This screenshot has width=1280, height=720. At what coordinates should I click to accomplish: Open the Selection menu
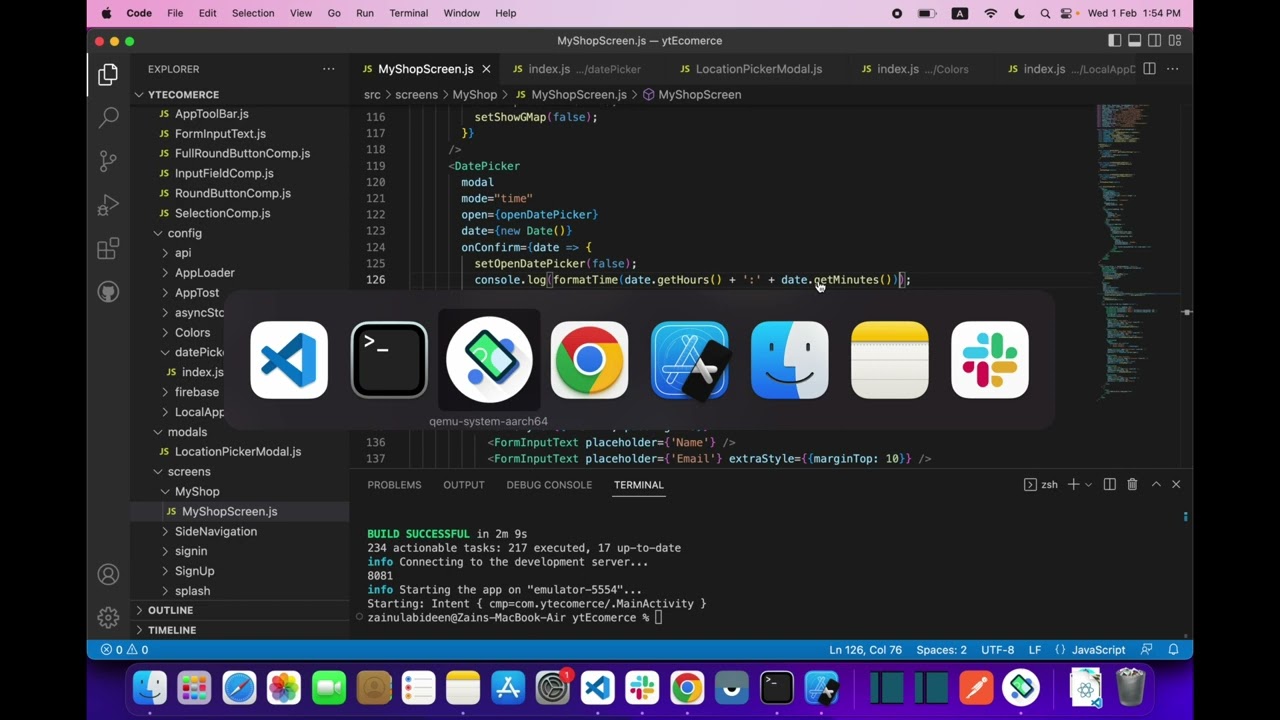click(253, 13)
